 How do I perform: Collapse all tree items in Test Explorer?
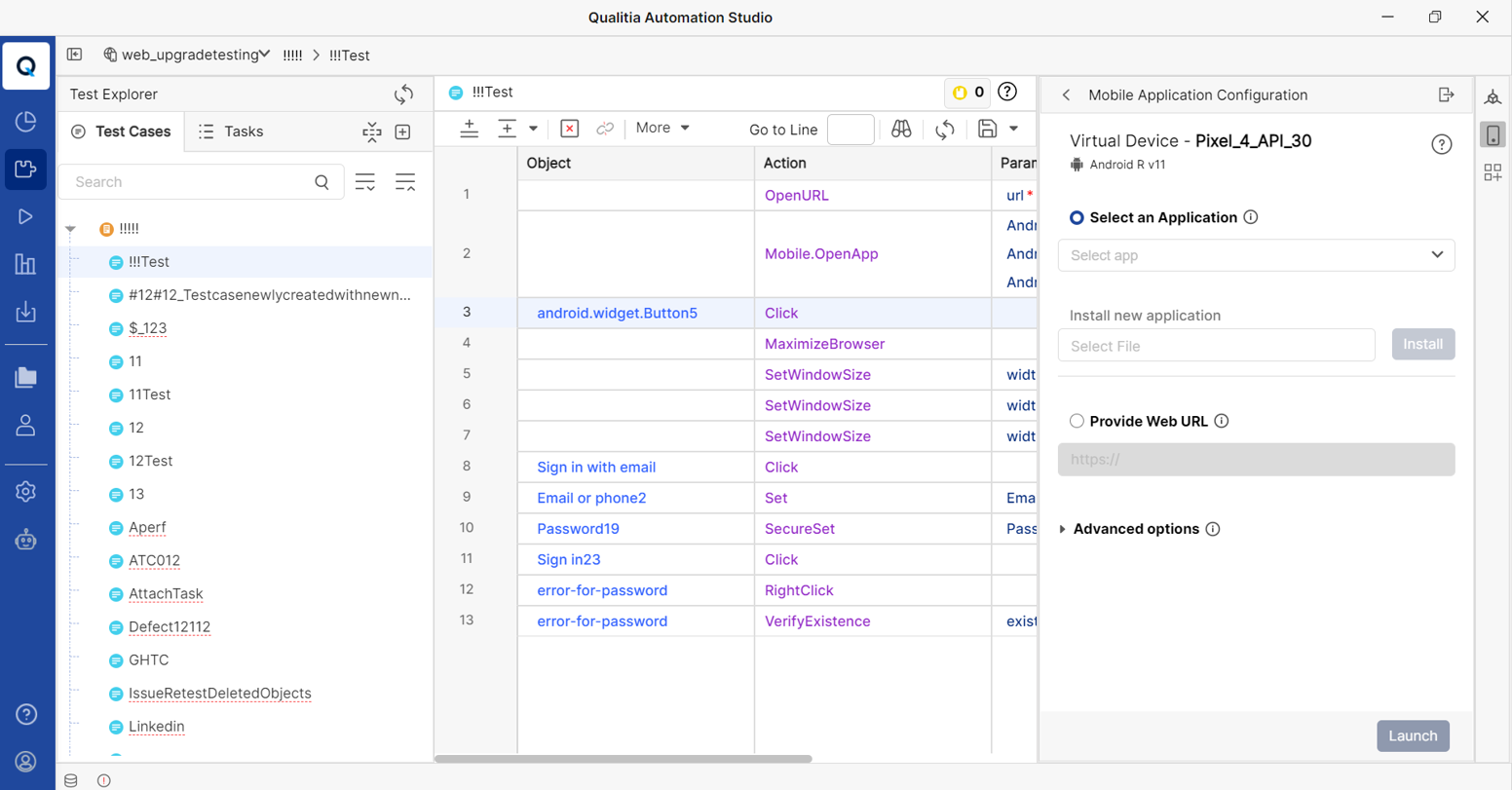tap(405, 182)
